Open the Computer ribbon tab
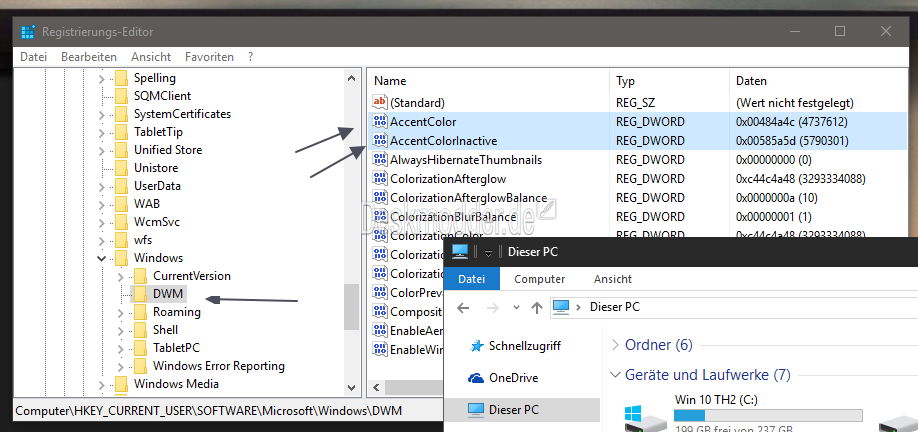 pos(540,279)
